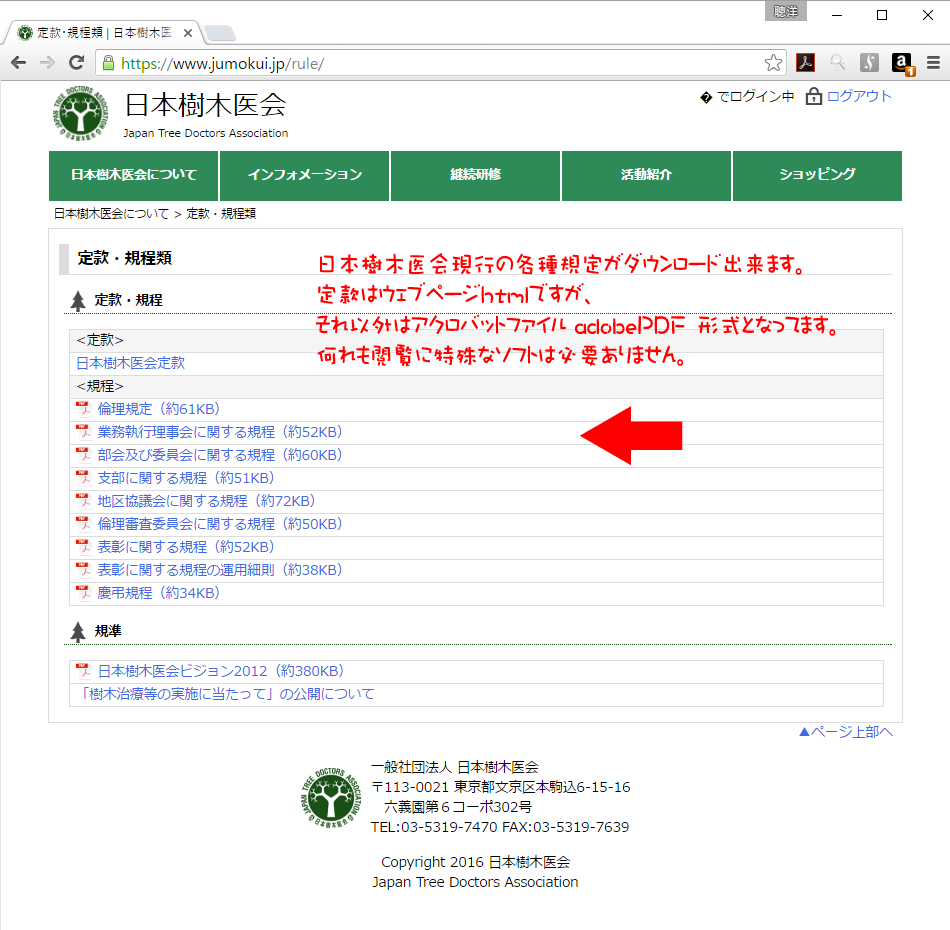Click the Copyright 2016 日本樹木医会 text
950x930 pixels.
[476, 862]
